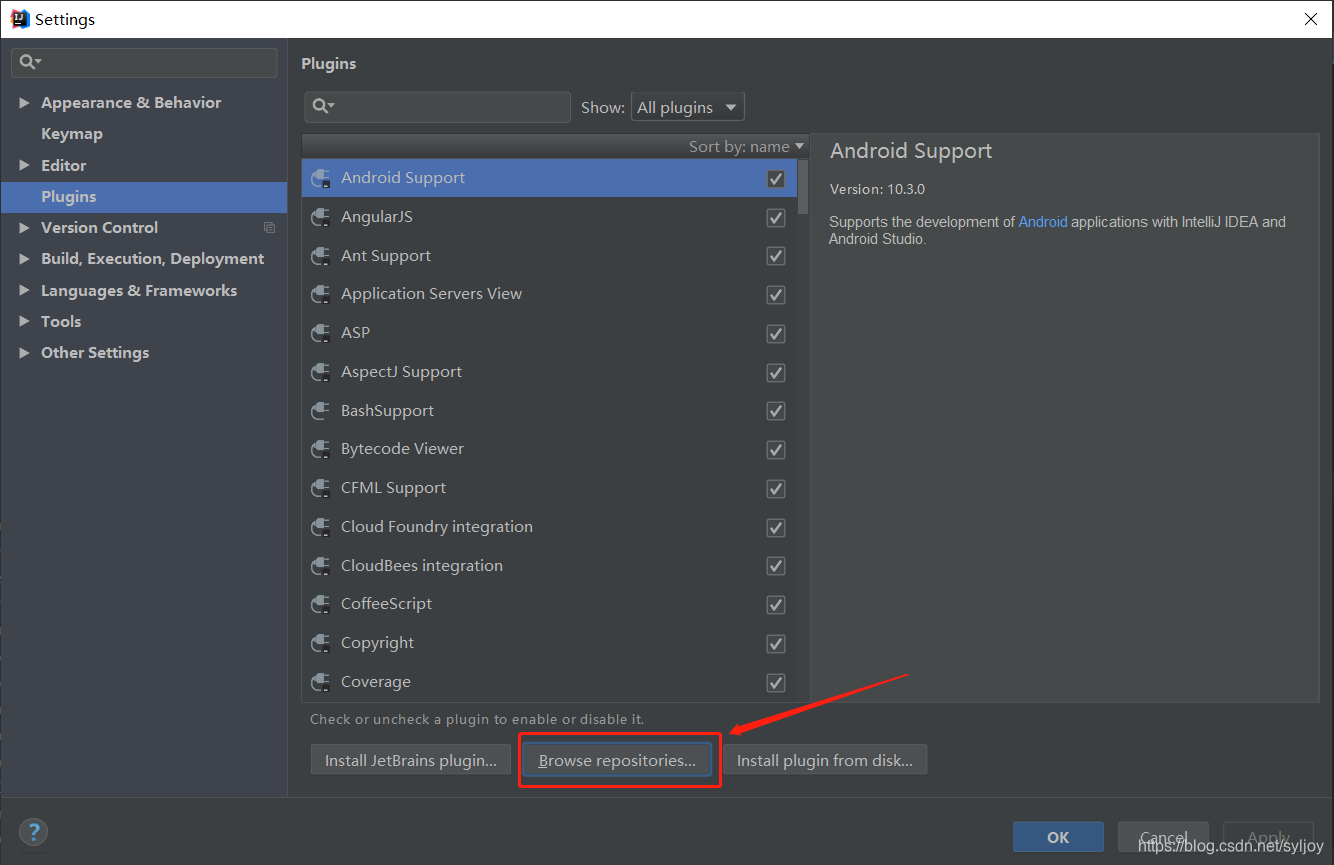Select Plugins in settings tree
This screenshot has height=865, width=1334.
tap(69, 197)
